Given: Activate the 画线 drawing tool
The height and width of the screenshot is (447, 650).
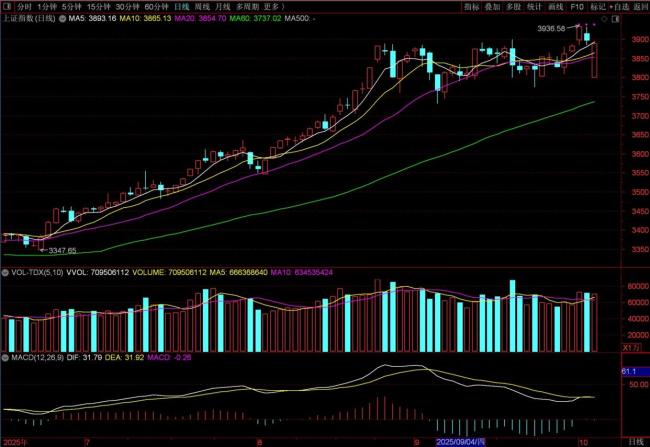Looking at the screenshot, I should pyautogui.click(x=556, y=6).
